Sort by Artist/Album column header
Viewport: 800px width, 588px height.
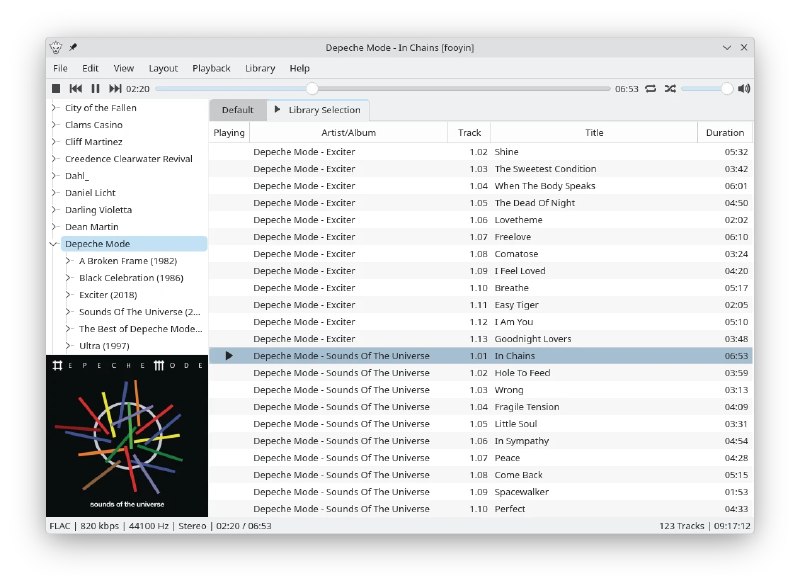pos(348,133)
